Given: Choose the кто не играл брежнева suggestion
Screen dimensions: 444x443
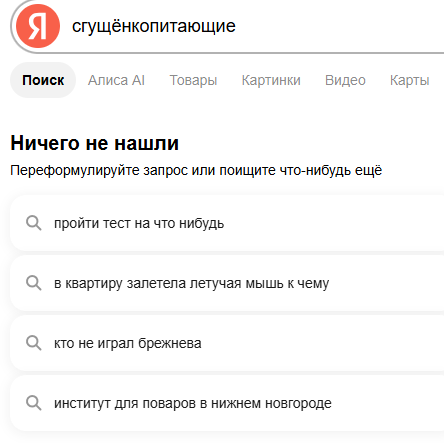Looking at the screenshot, I should [x=128, y=343].
